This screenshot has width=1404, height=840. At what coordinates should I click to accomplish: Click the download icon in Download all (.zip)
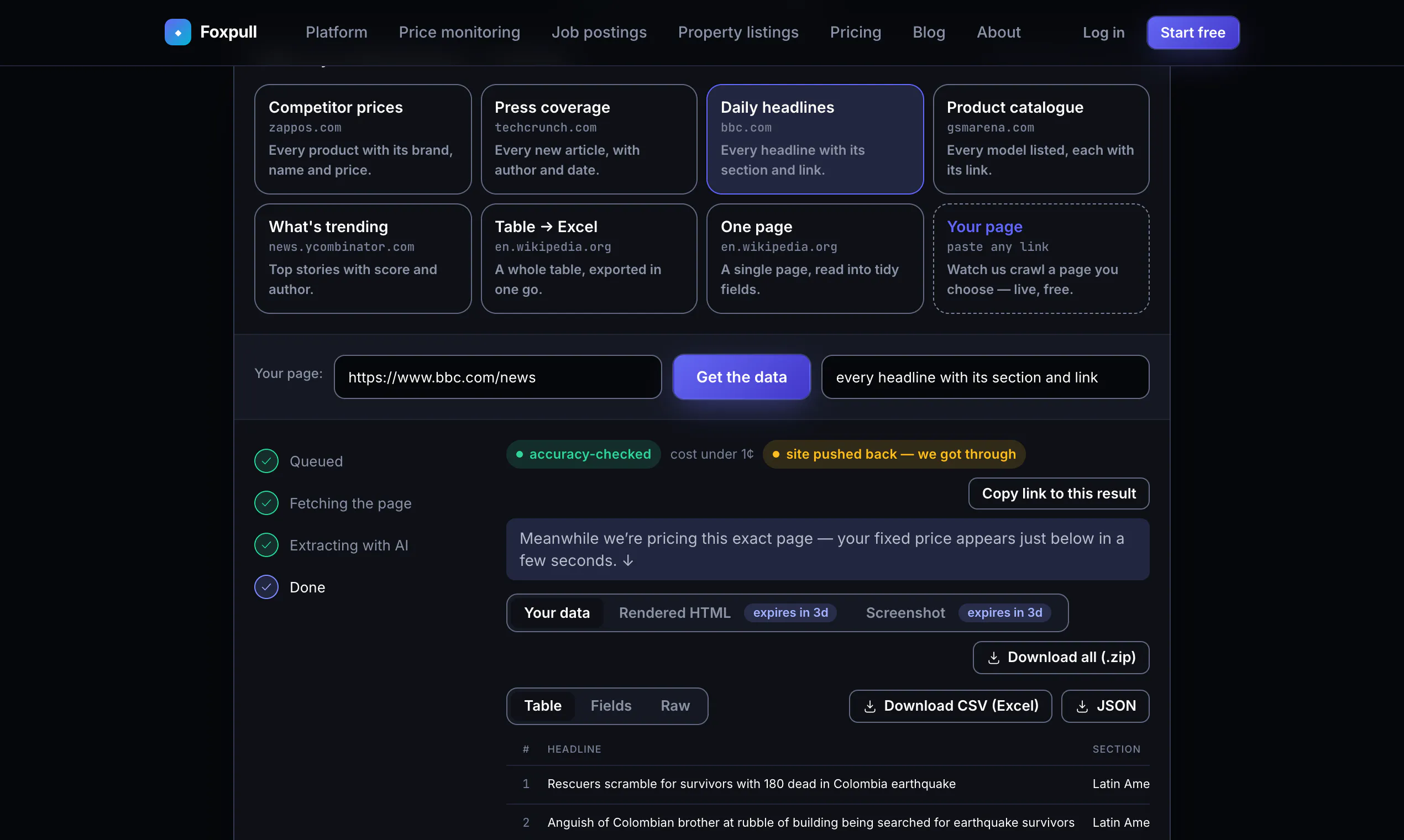click(993, 658)
